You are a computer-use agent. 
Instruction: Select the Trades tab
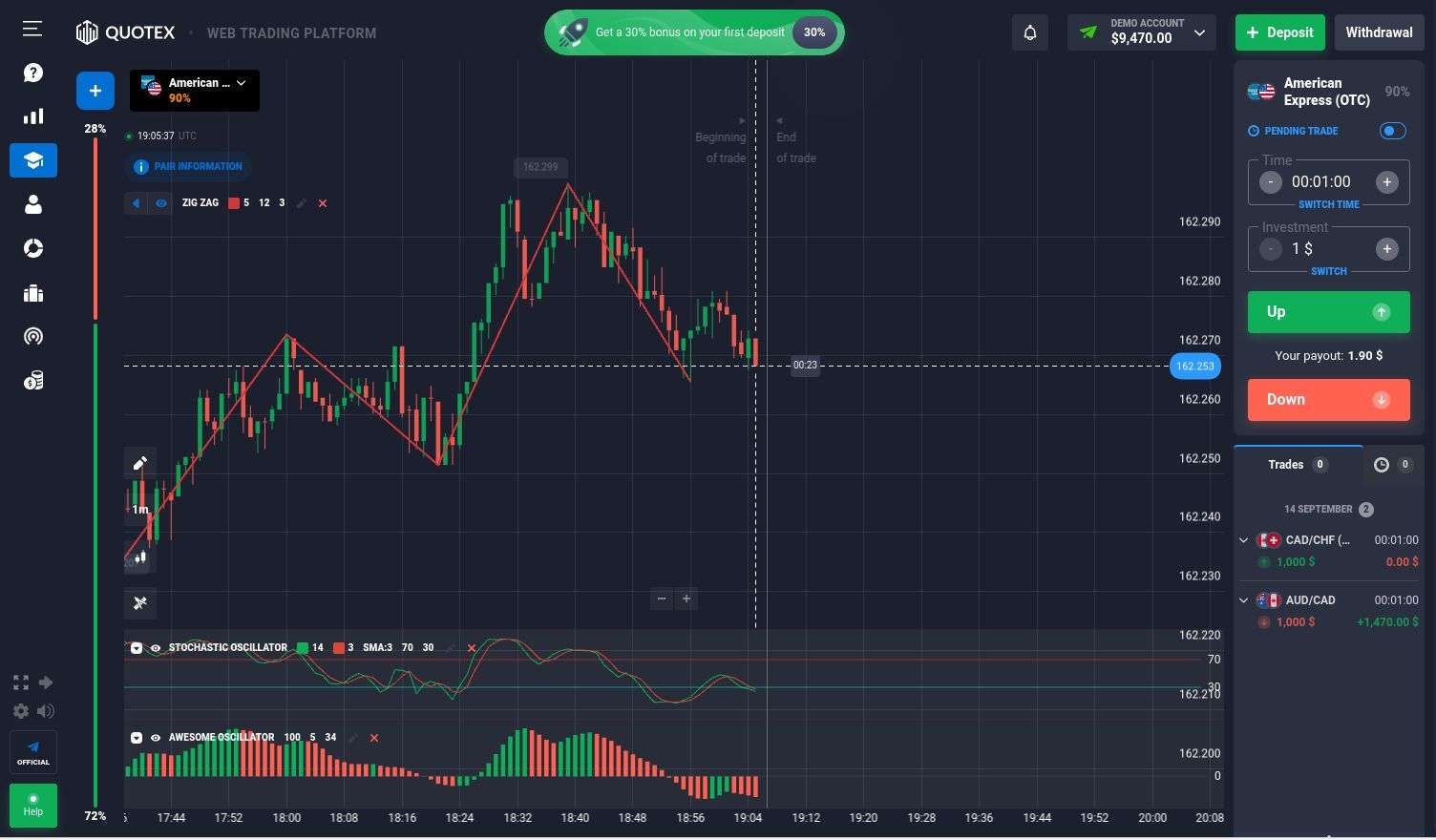pos(1298,465)
